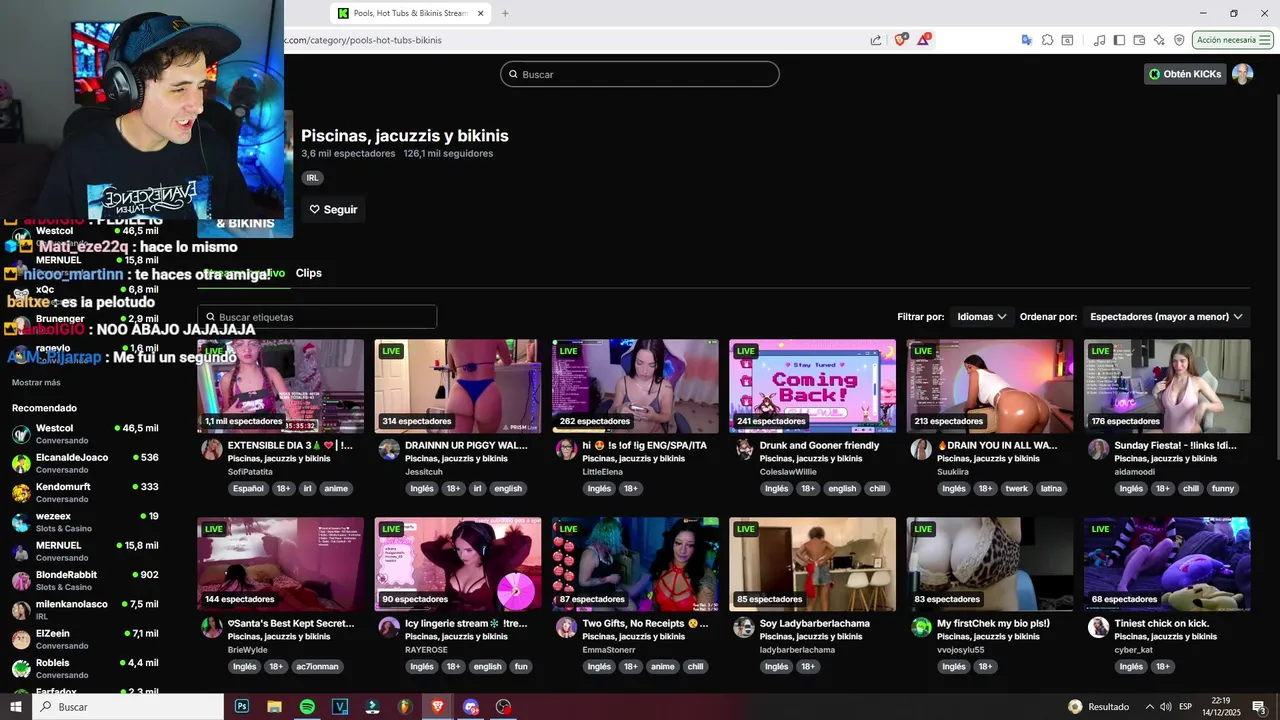The width and height of the screenshot is (1280, 720).
Task: Click the share page icon in address bar
Action: (x=876, y=40)
